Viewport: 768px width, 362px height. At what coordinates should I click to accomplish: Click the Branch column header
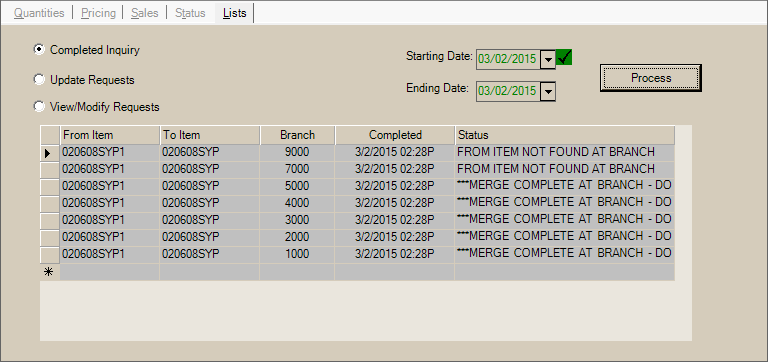[x=297, y=135]
